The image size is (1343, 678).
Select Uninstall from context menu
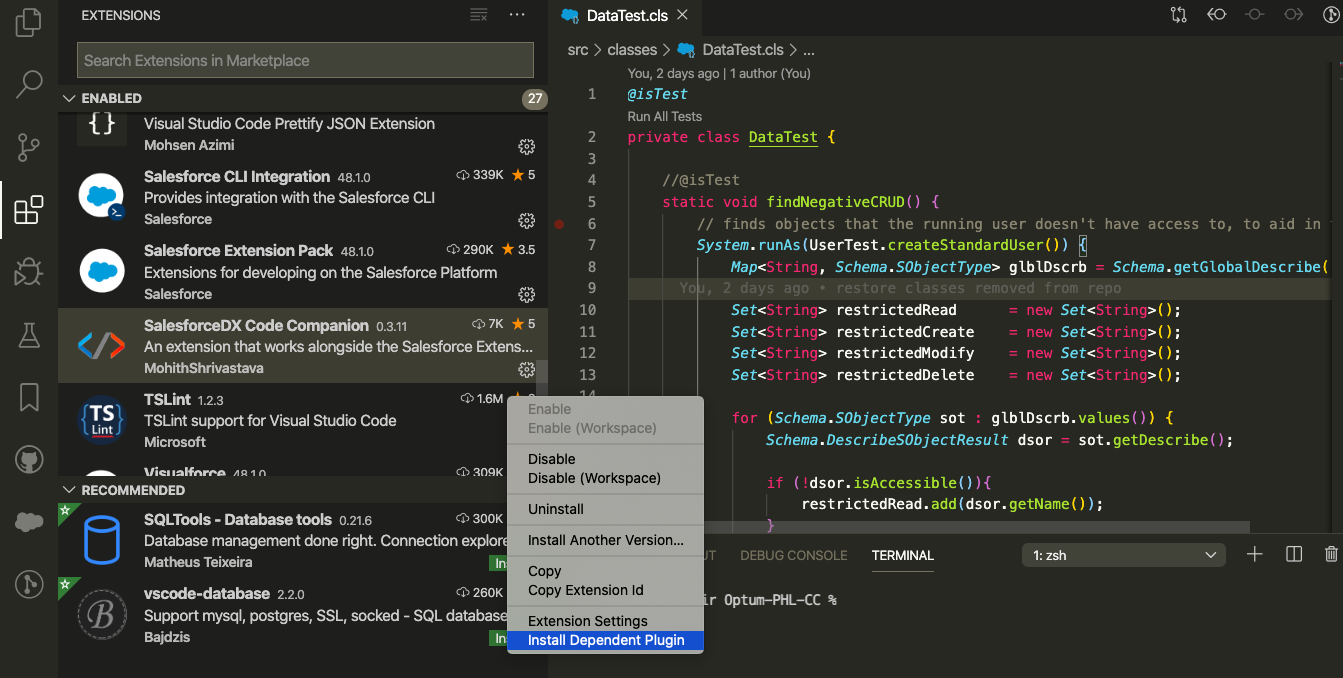pyautogui.click(x=556, y=509)
